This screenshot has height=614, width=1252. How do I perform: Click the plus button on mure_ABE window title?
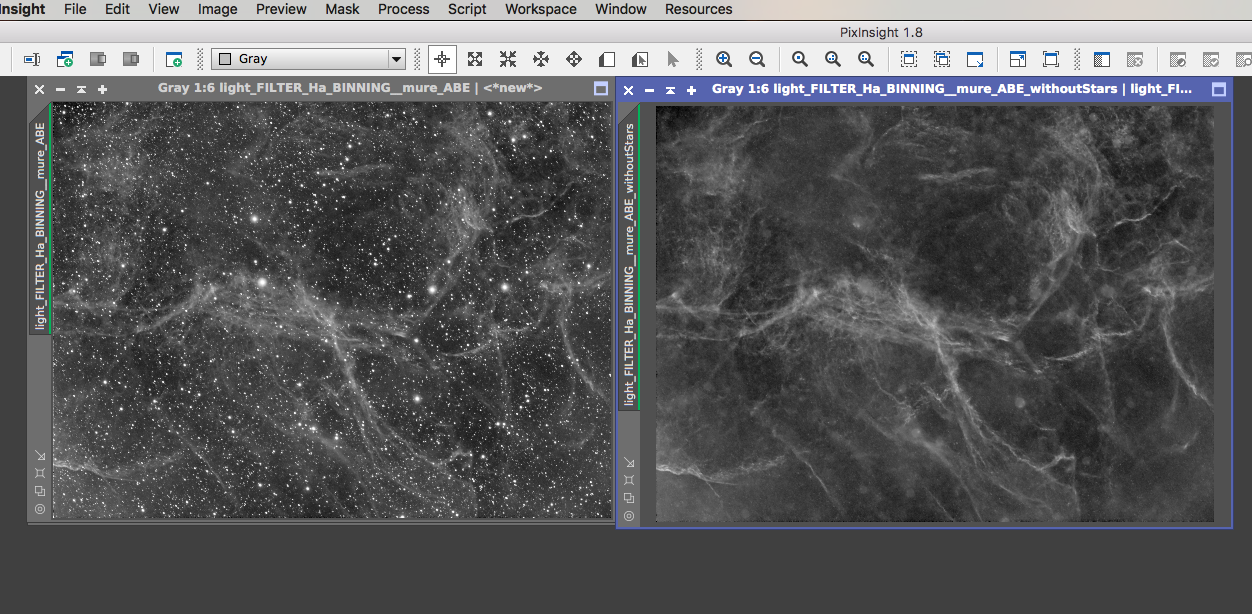102,89
